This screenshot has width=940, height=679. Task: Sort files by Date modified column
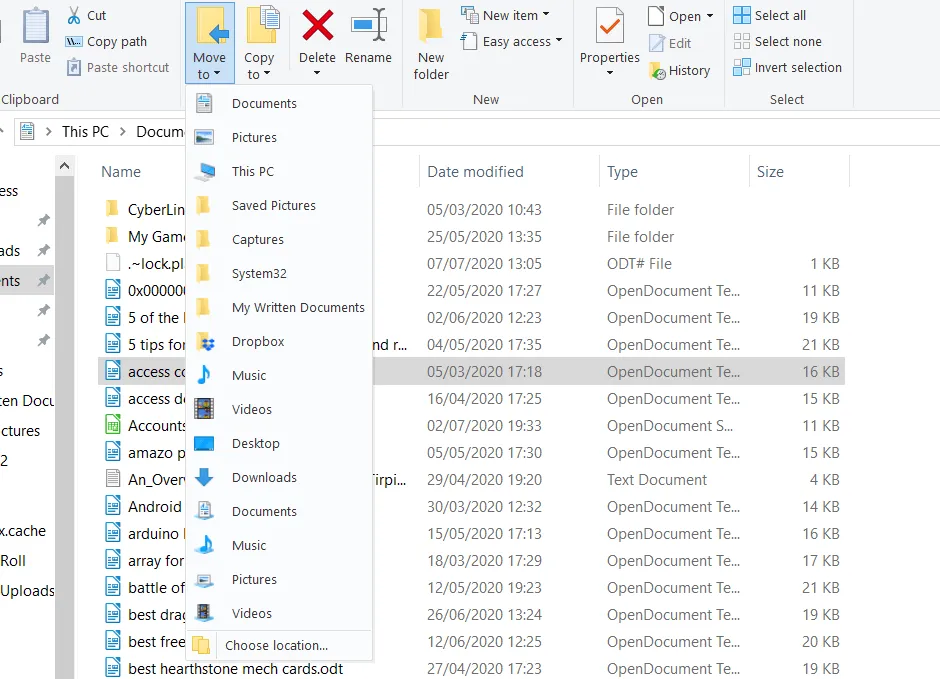[475, 172]
